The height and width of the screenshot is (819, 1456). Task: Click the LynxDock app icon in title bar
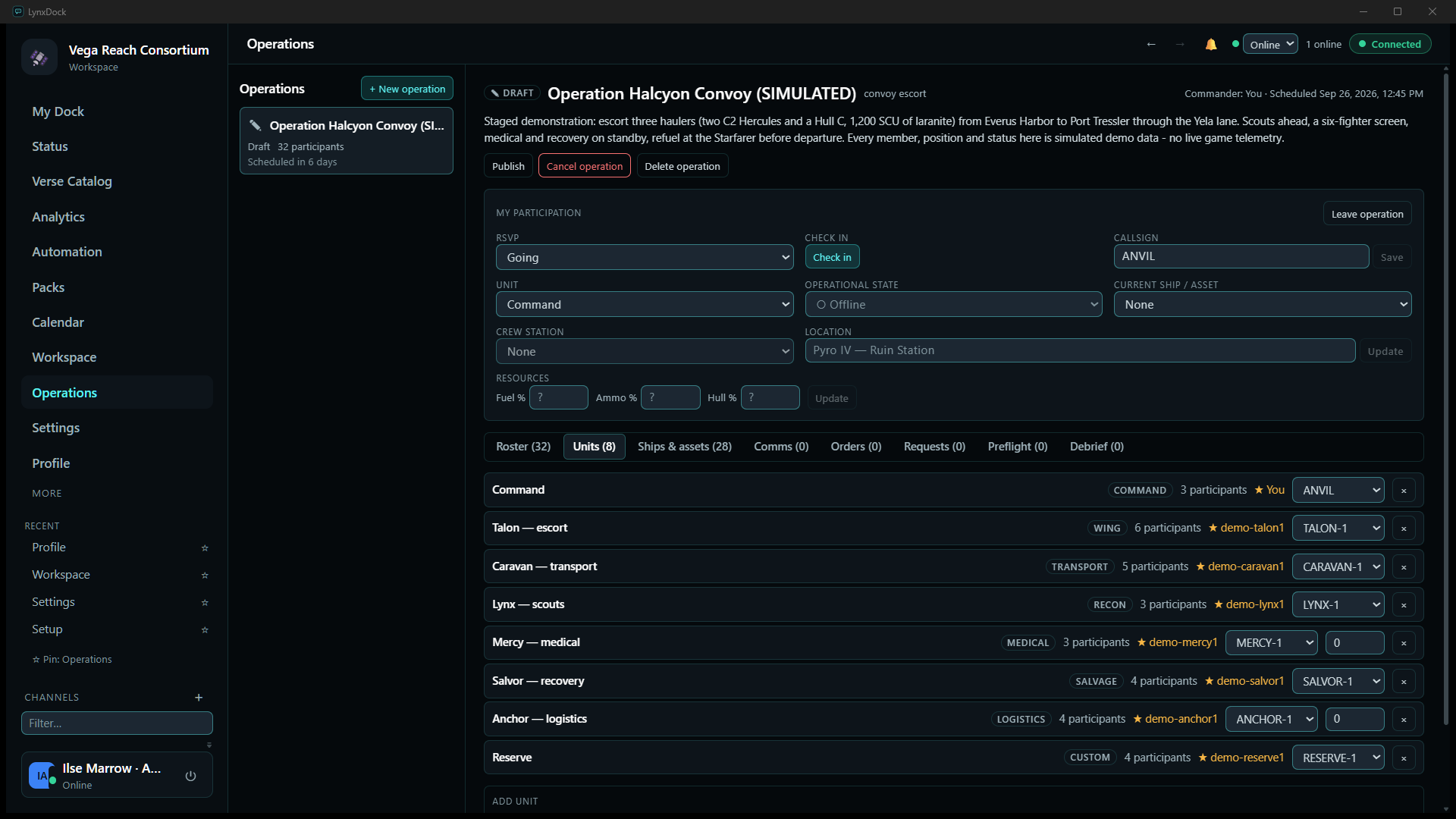(18, 11)
